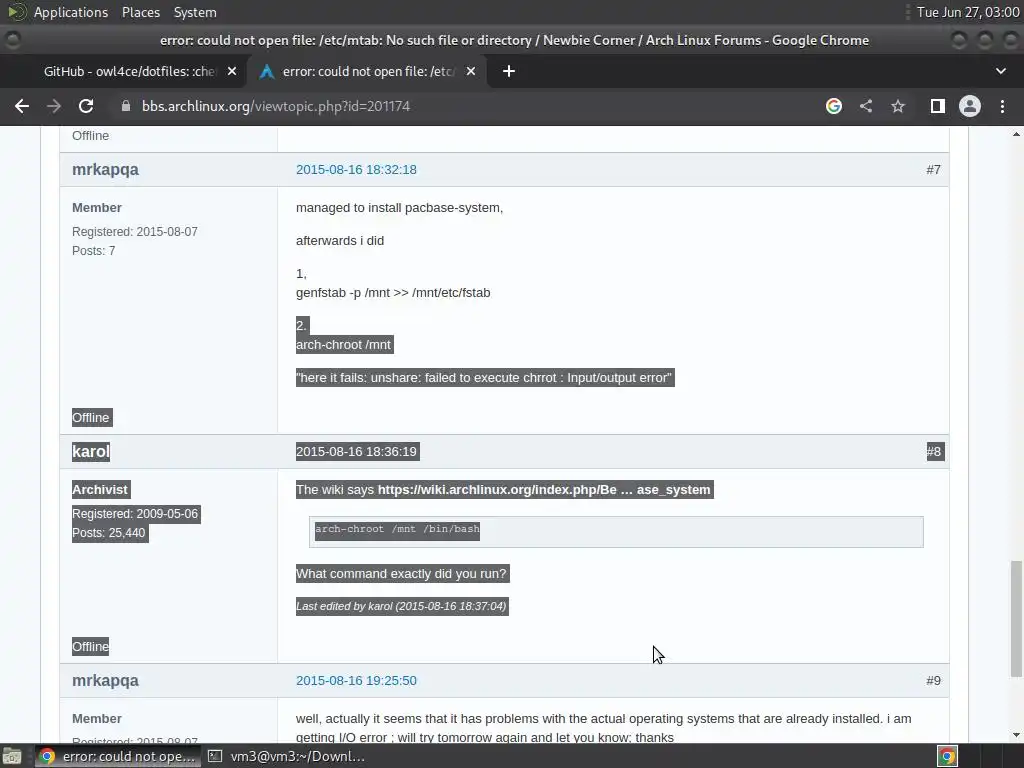
Task: Open the Applications menu
Action: pos(71,12)
